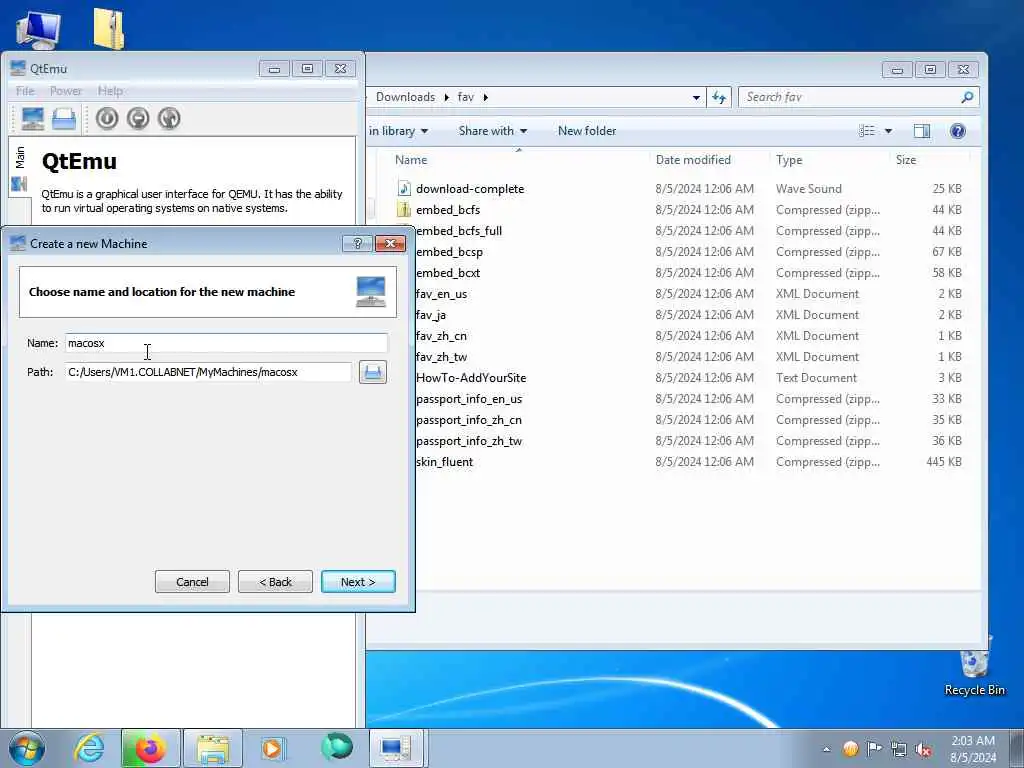Image resolution: width=1024 pixels, height=768 pixels.
Task: Select the fav_zh_tw file
Action: [x=441, y=357]
